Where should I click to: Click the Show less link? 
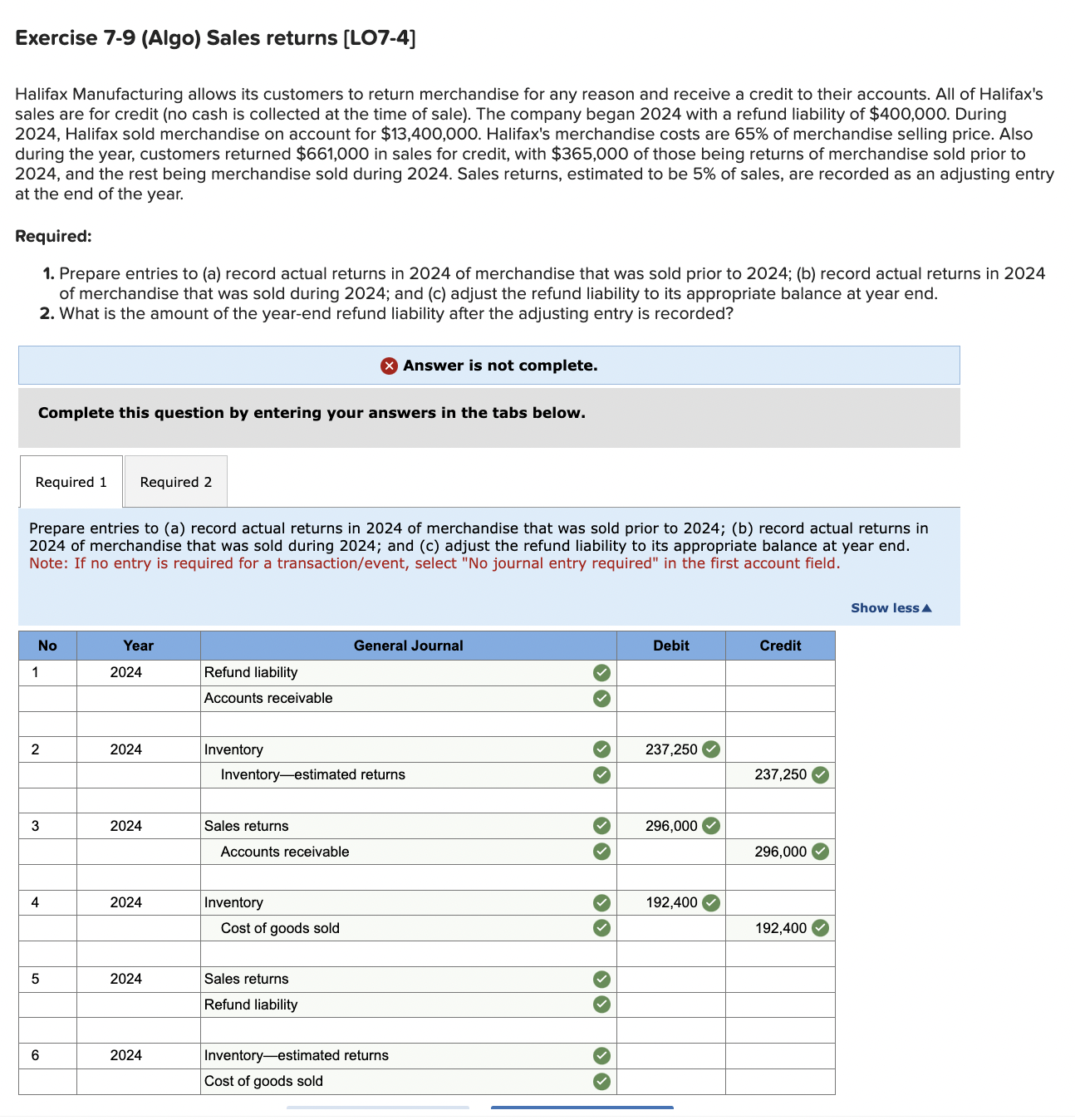pos(890,607)
